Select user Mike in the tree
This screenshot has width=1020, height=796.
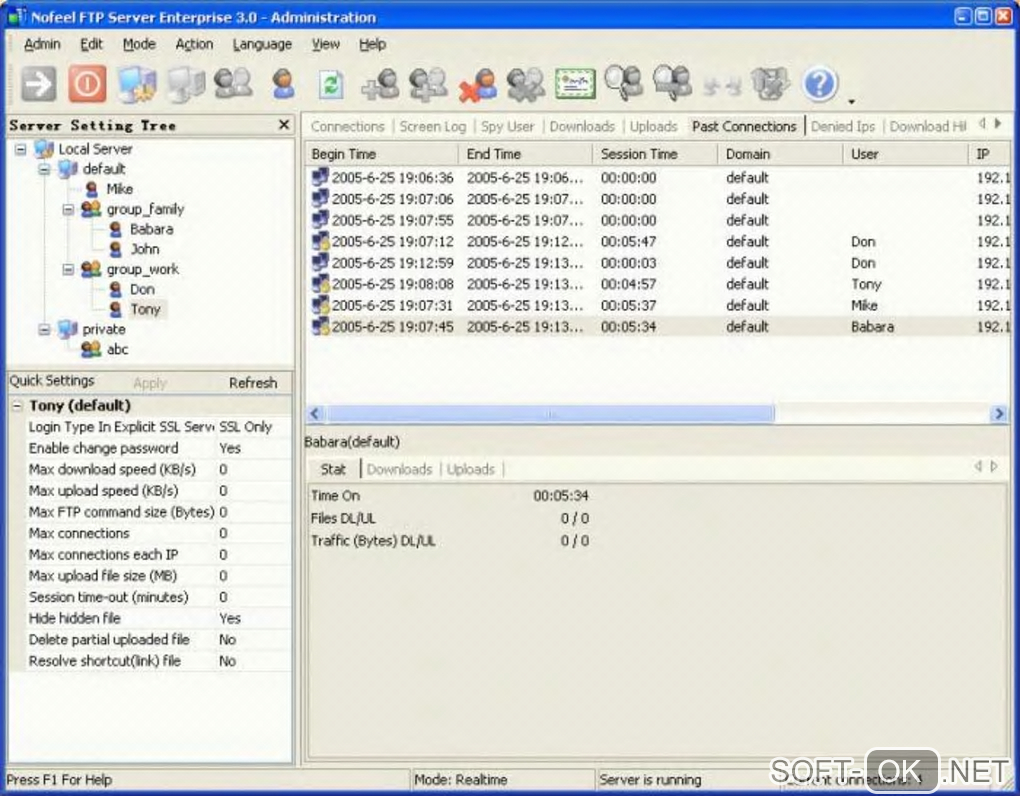pos(119,189)
